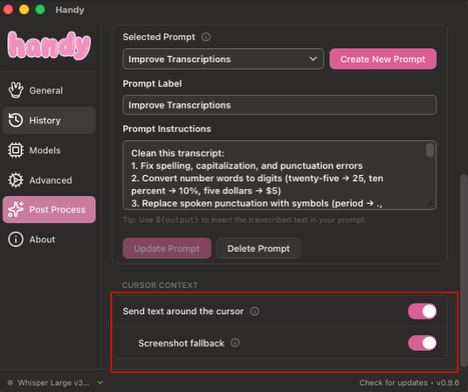This screenshot has width=468, height=392.
Task: Click the pink handy logo
Action: coord(49,45)
